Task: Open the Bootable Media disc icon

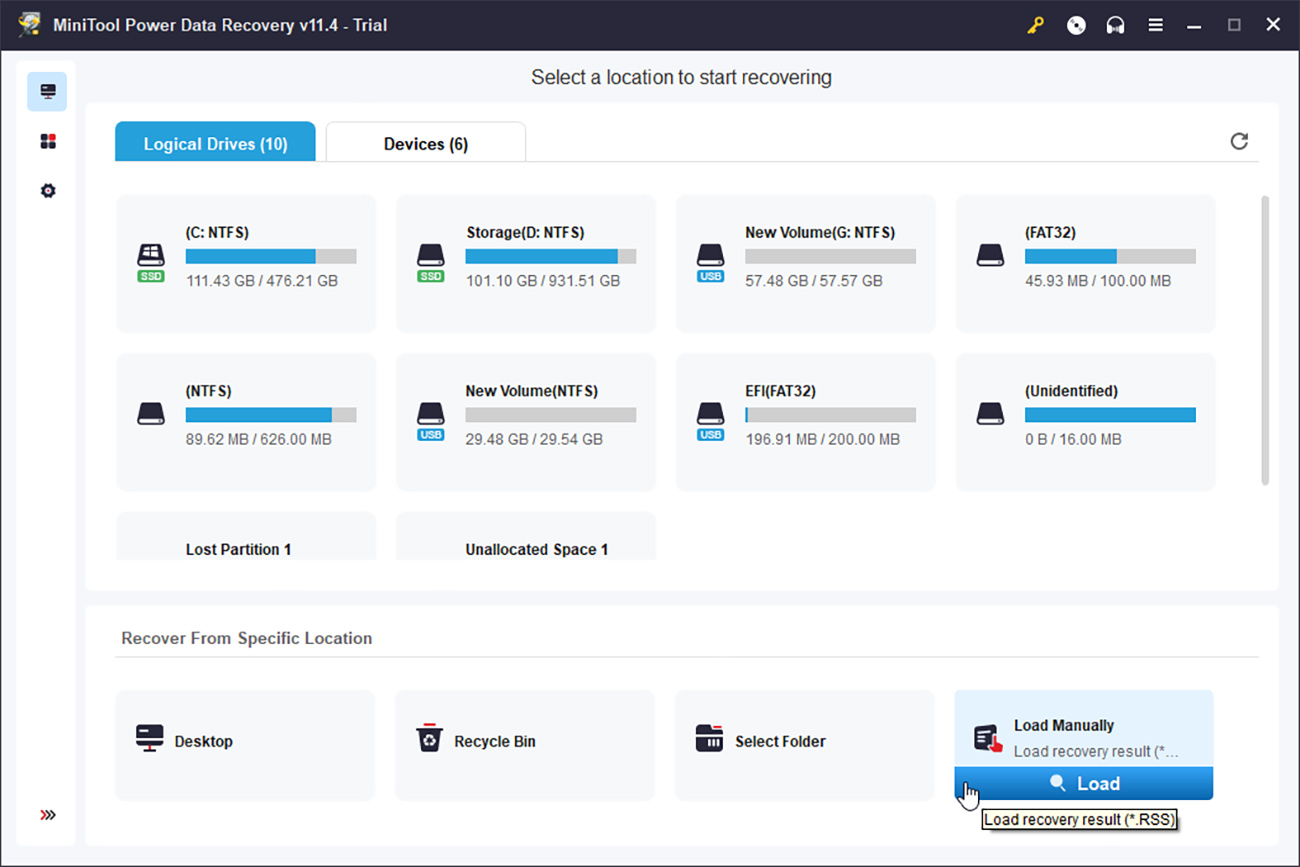Action: coord(1076,25)
